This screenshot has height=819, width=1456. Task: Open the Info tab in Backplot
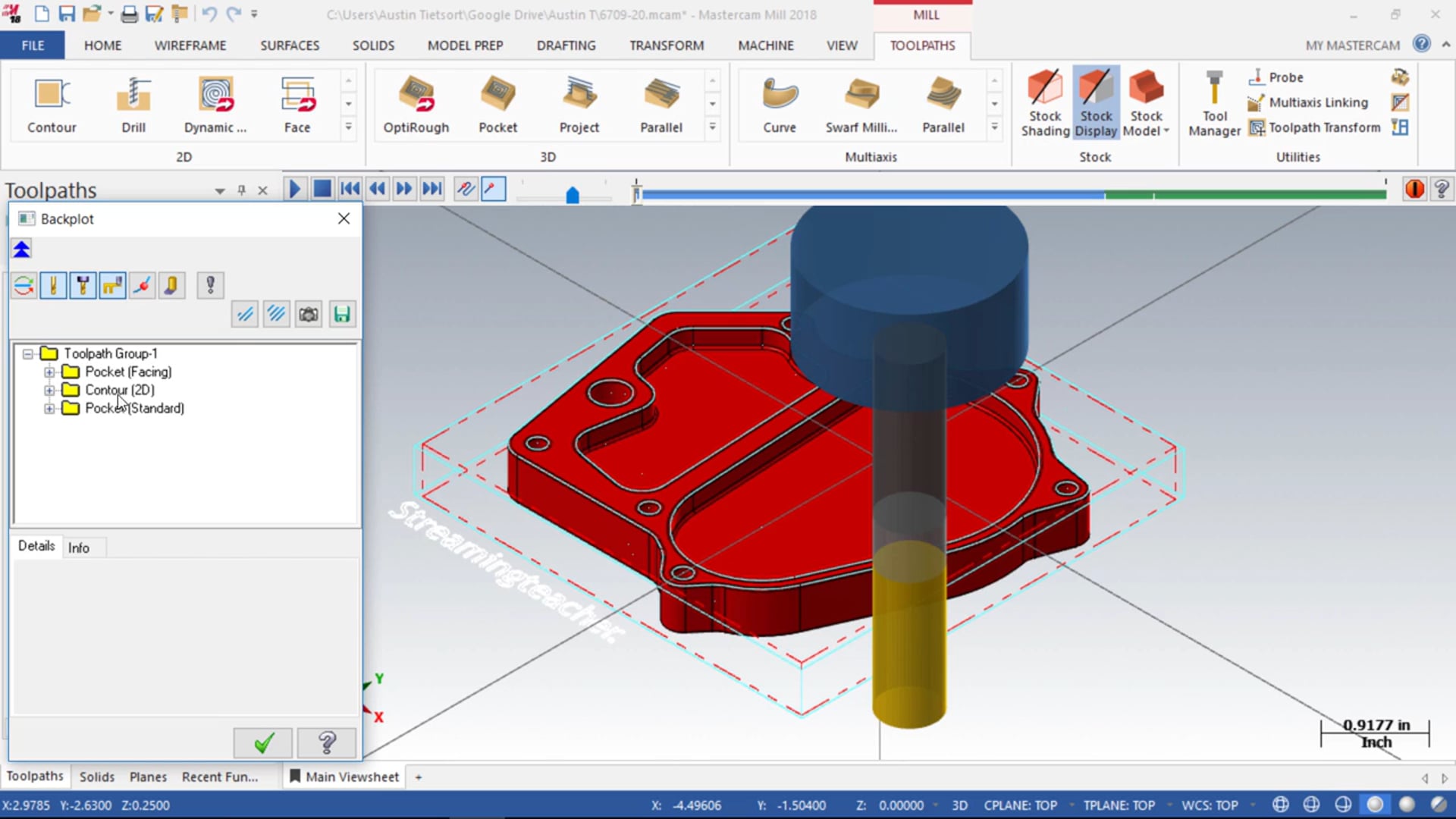[x=78, y=548]
